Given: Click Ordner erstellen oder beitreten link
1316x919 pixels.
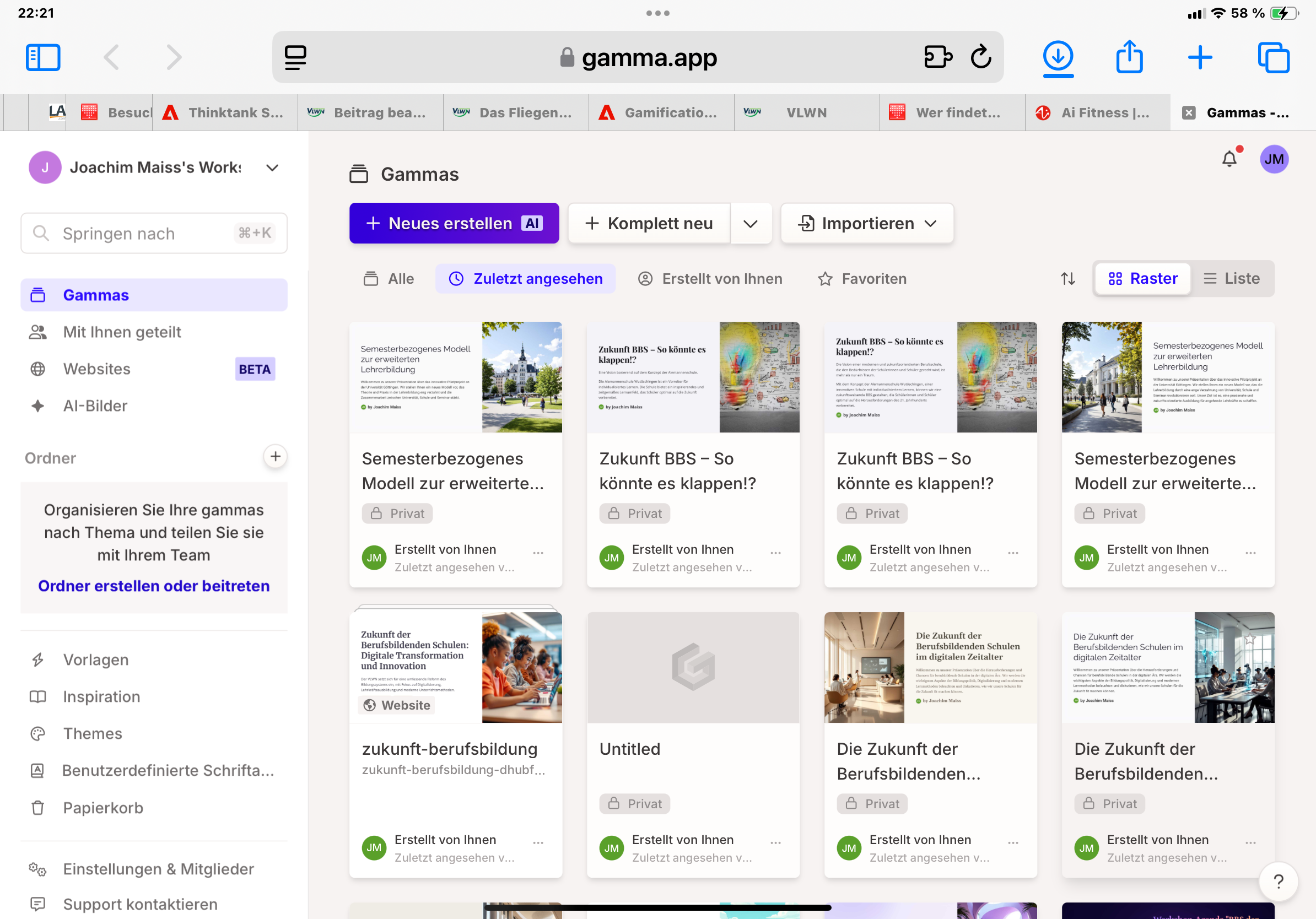Looking at the screenshot, I should [154, 586].
